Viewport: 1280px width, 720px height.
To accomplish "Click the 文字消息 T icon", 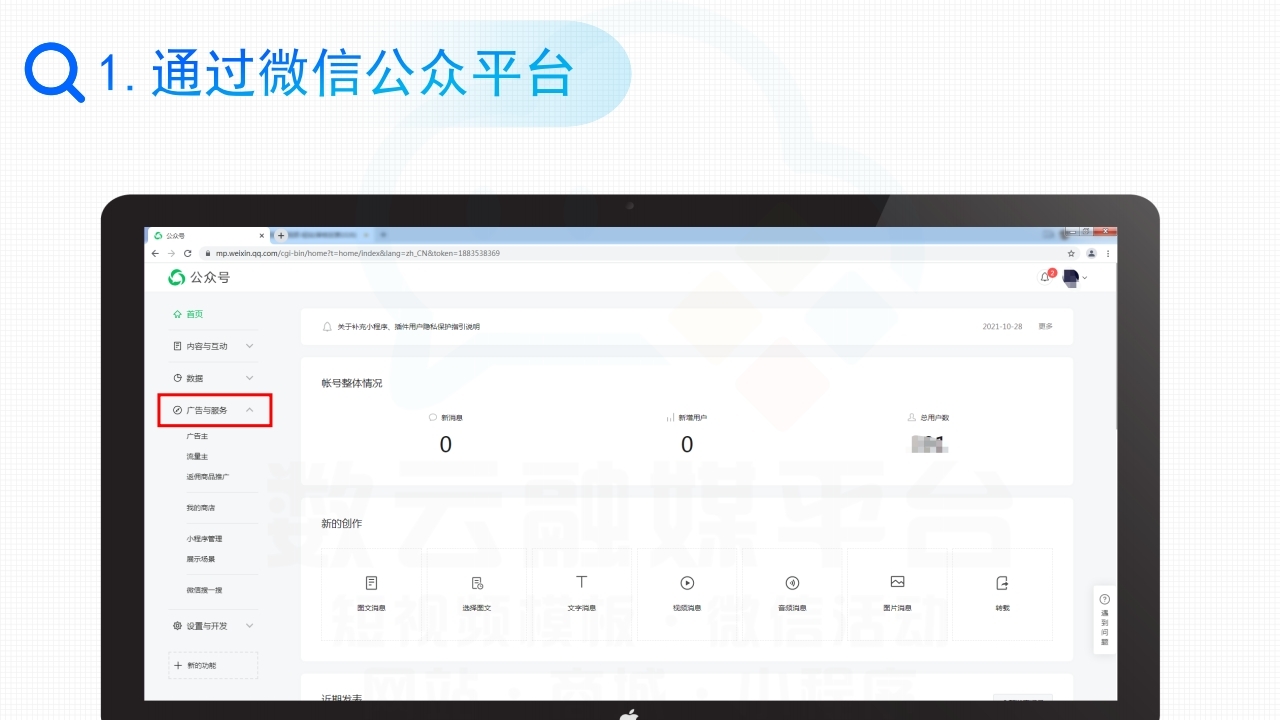I will [582, 582].
